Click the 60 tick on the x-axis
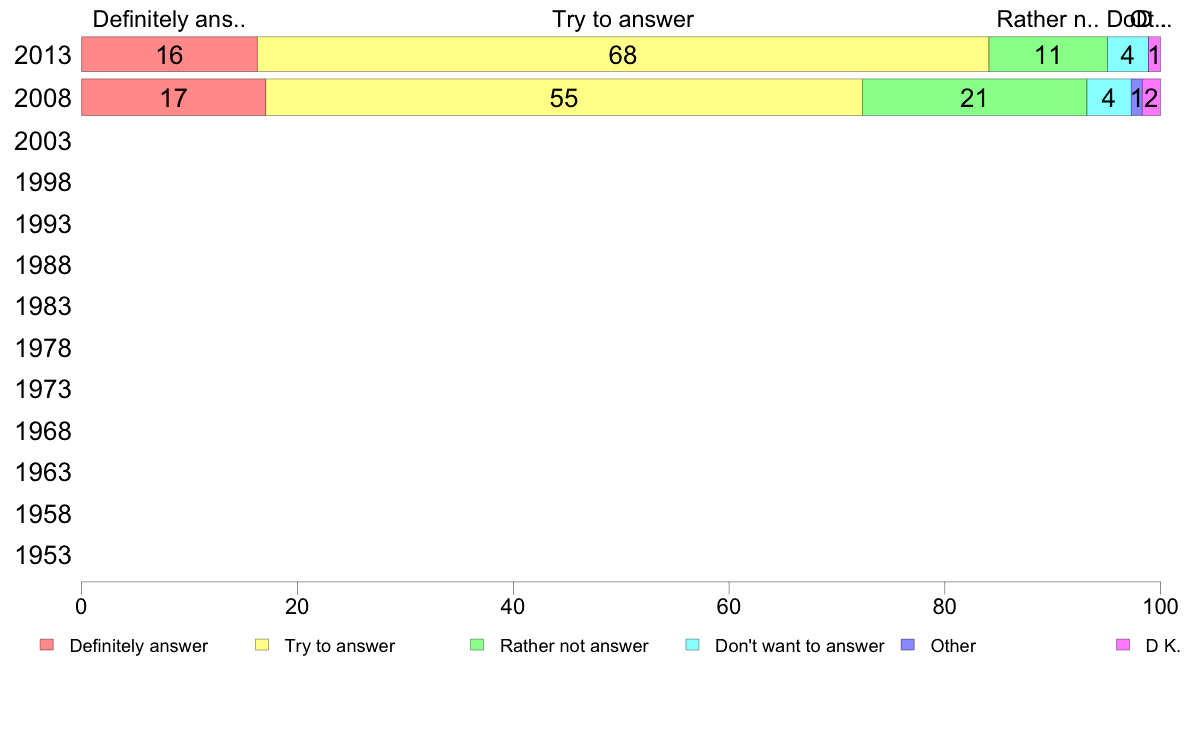This screenshot has width=1188, height=736. (x=728, y=606)
